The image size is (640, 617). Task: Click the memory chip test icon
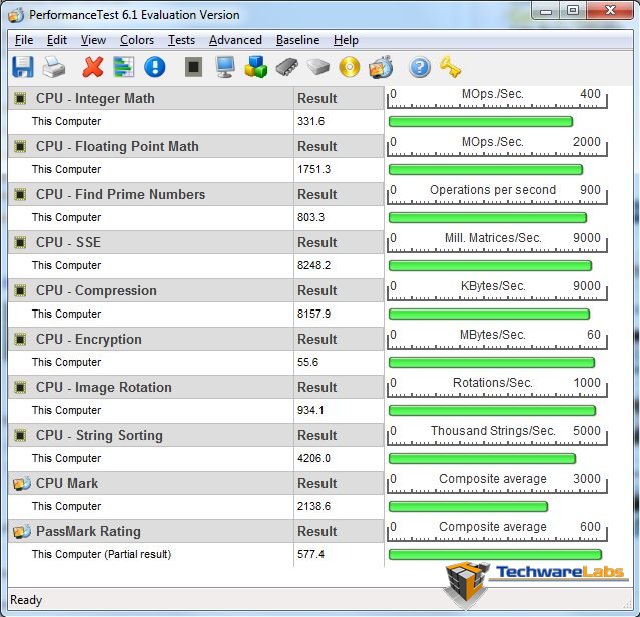pos(287,67)
